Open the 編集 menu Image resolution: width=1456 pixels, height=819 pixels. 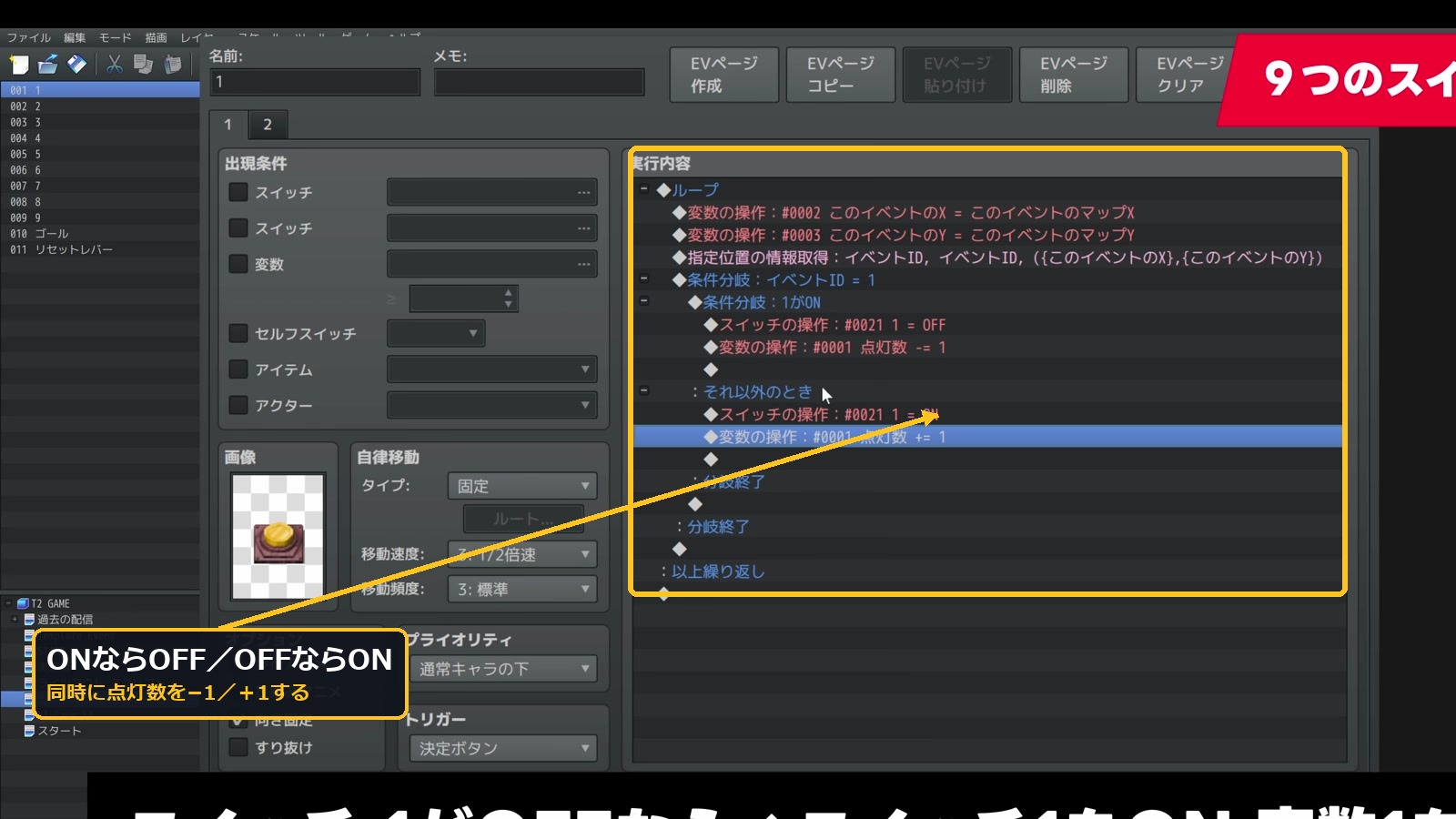pyautogui.click(x=75, y=37)
